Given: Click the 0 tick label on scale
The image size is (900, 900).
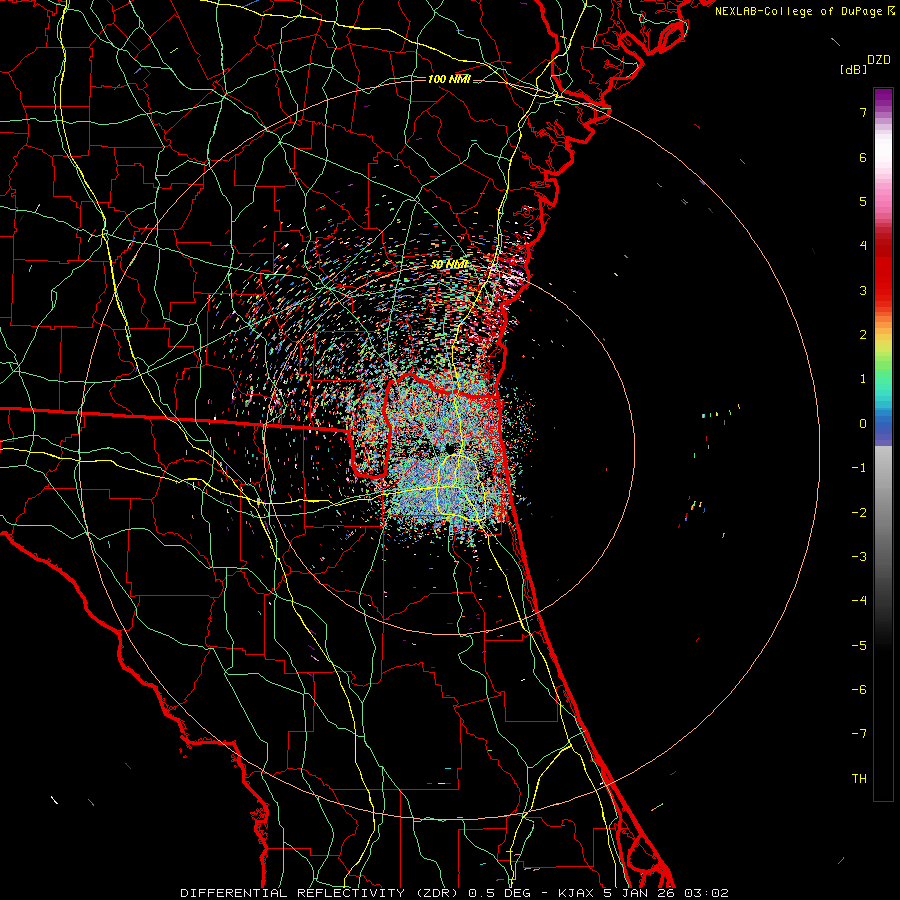Looking at the screenshot, I should pyautogui.click(x=863, y=424).
